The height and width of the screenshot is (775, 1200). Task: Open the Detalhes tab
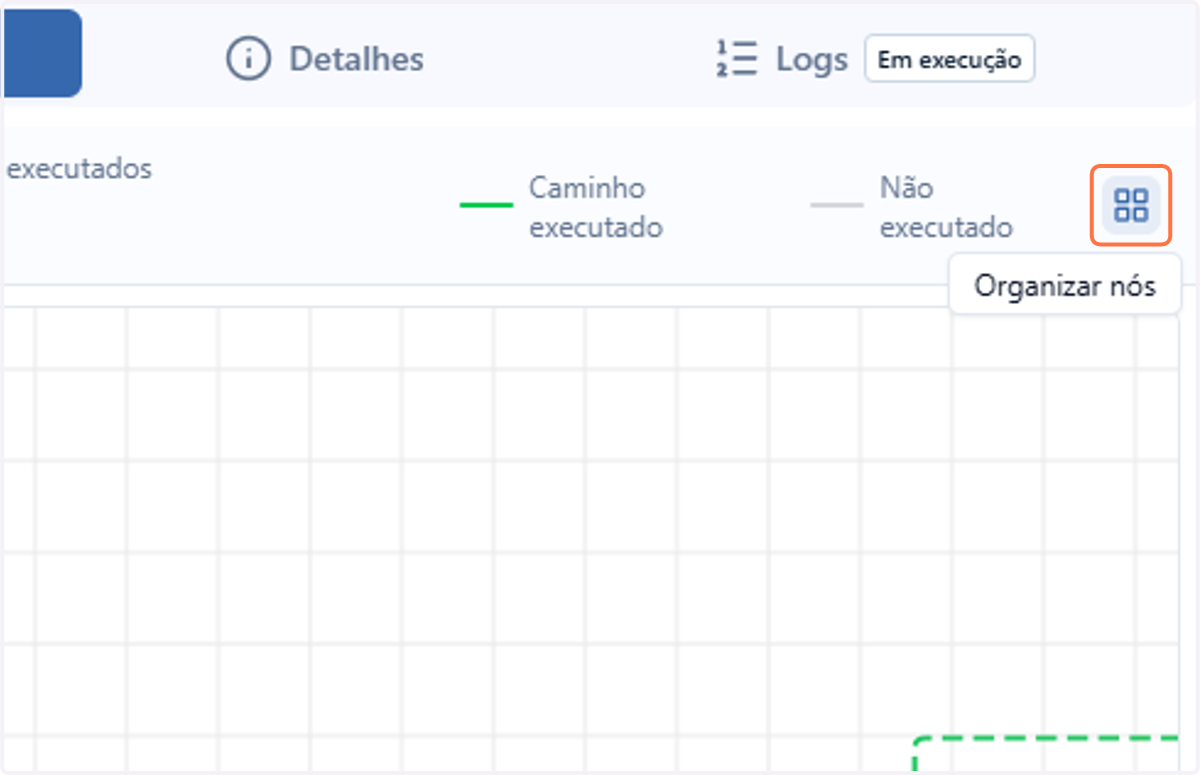(325, 59)
